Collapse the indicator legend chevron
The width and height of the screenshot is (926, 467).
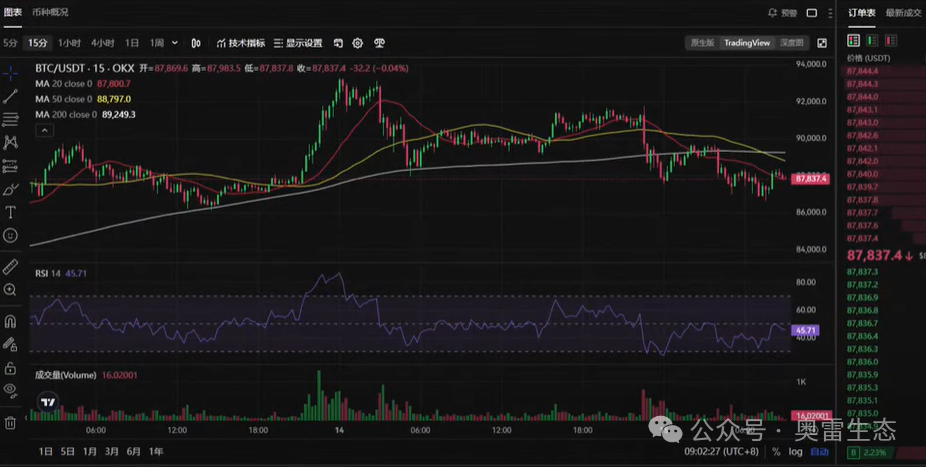pyautogui.click(x=45, y=130)
